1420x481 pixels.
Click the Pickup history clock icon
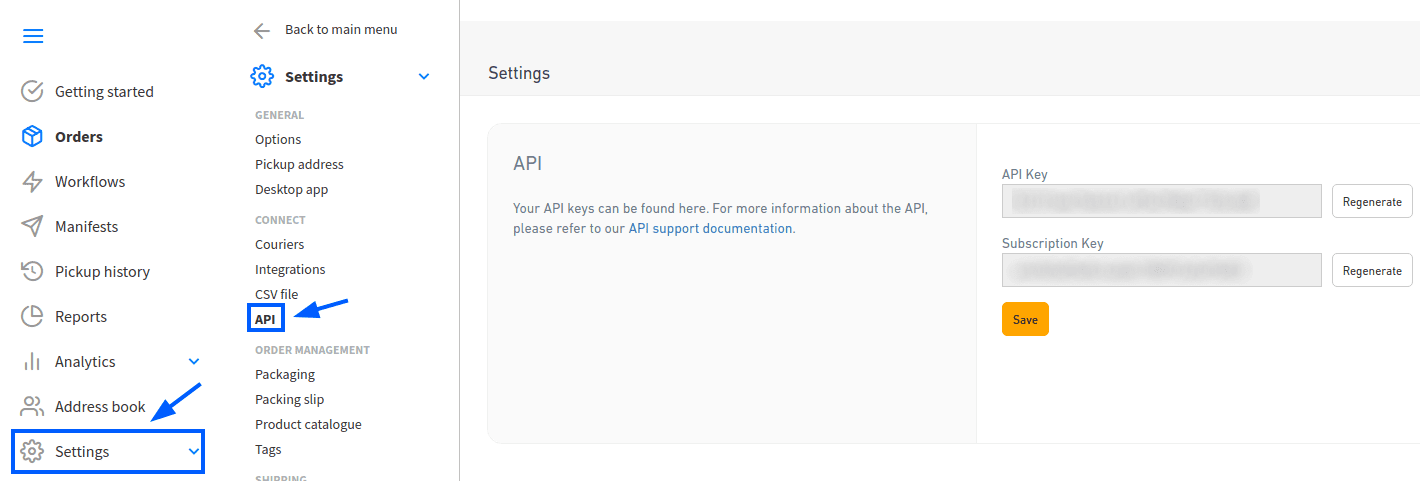point(33,272)
